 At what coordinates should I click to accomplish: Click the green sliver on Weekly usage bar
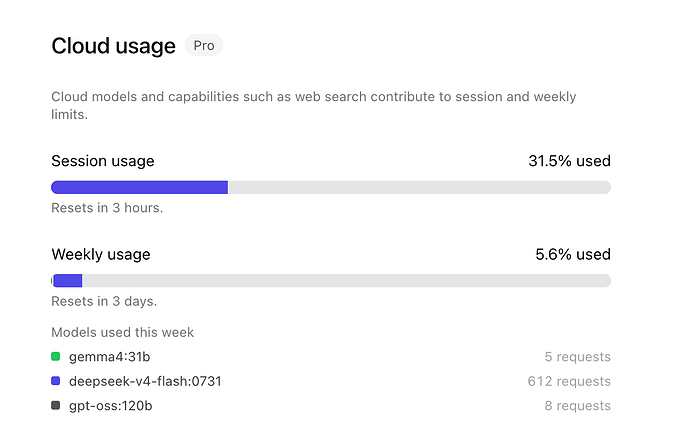52,281
